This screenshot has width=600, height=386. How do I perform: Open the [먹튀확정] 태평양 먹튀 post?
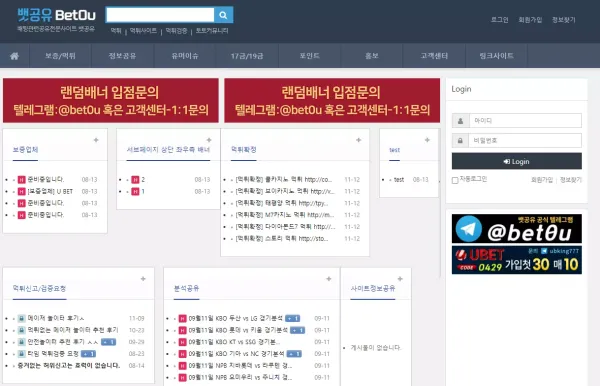pyautogui.click(x=282, y=203)
